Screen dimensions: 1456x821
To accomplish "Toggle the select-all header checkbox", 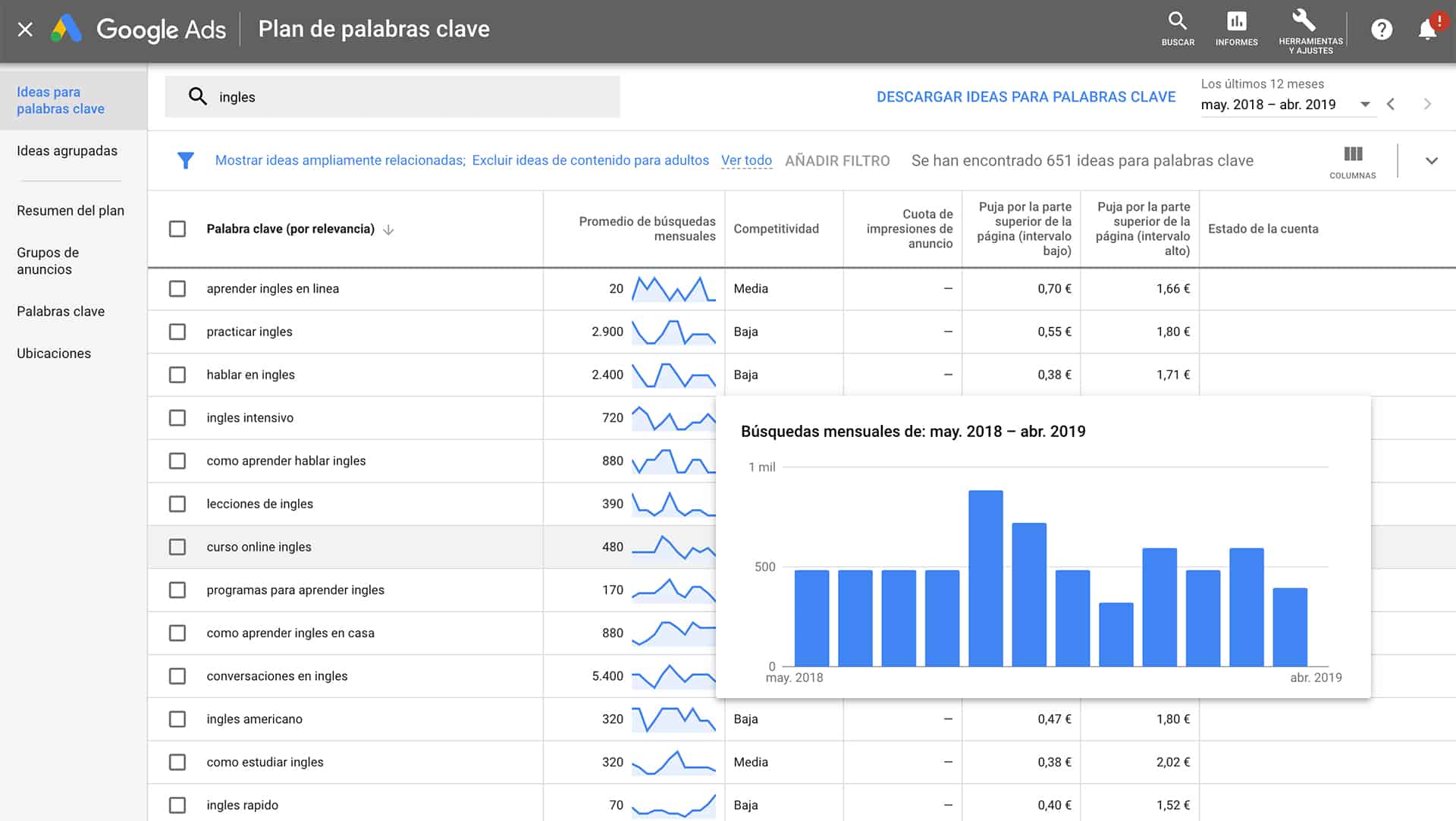I will [177, 229].
